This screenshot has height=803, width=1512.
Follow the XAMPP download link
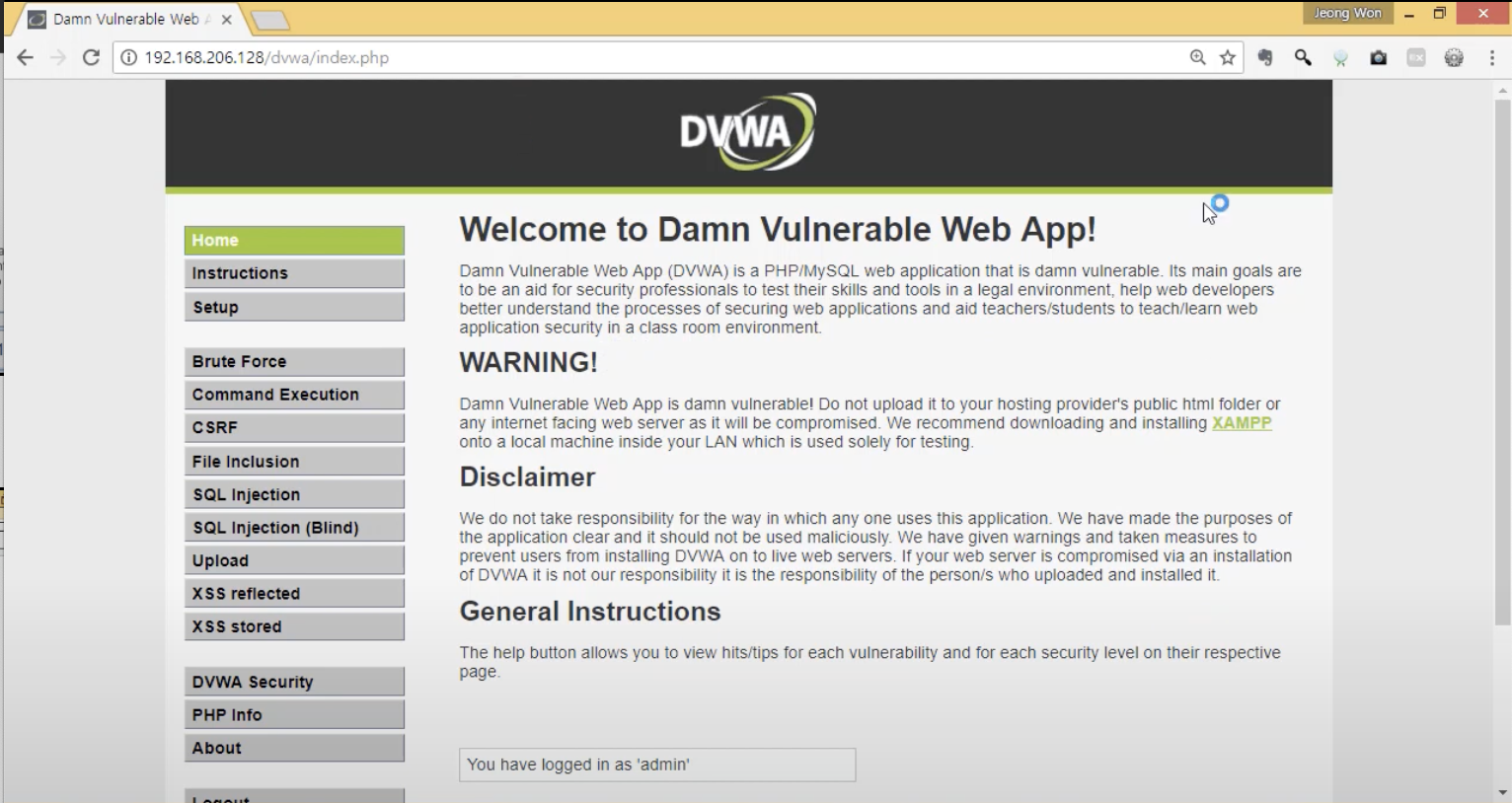1242,423
